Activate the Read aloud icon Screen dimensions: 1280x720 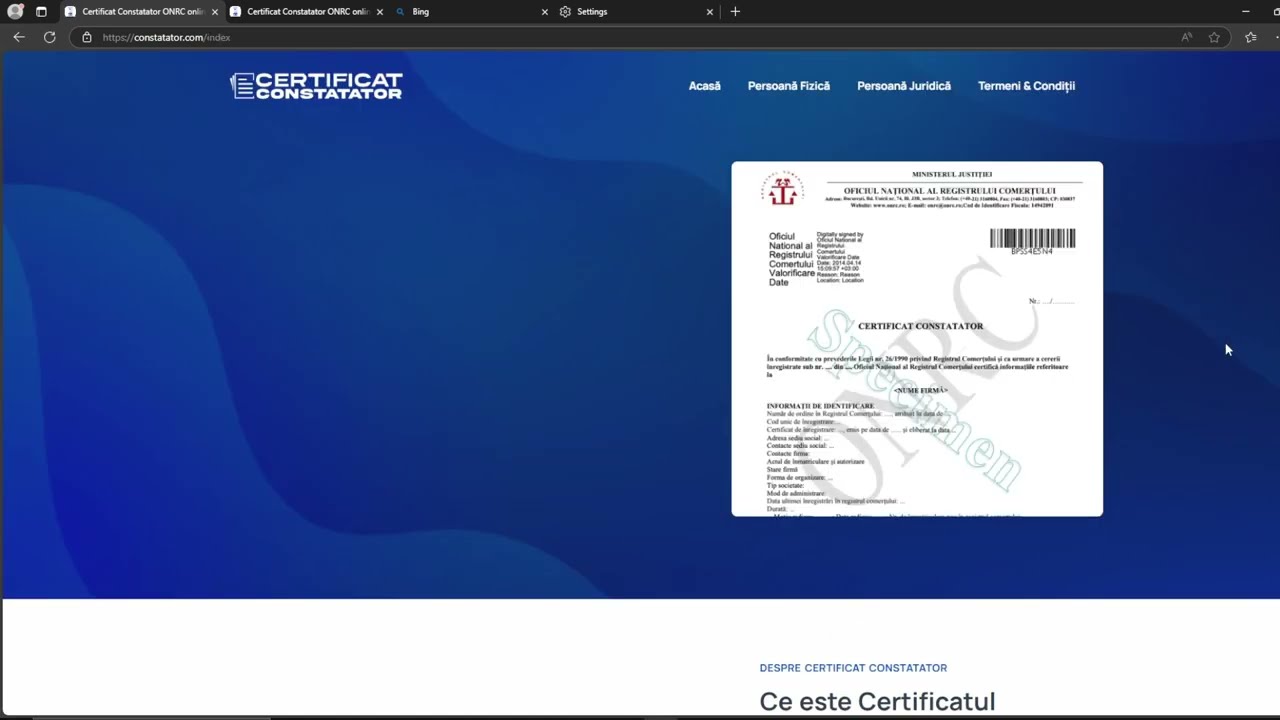(x=1187, y=37)
